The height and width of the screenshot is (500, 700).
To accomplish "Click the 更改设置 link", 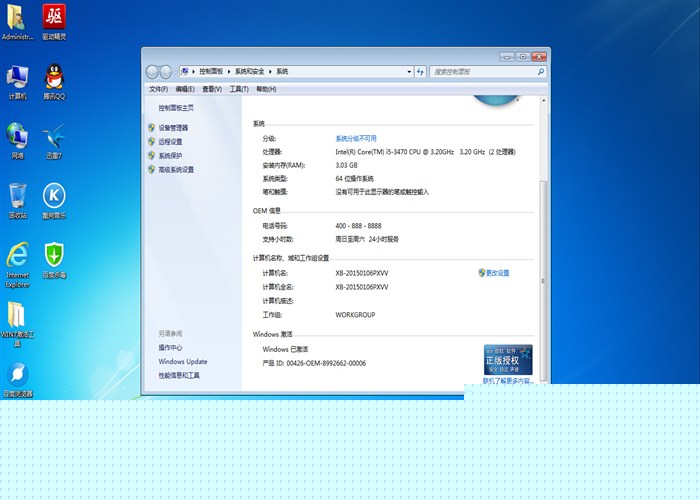I will point(497,273).
